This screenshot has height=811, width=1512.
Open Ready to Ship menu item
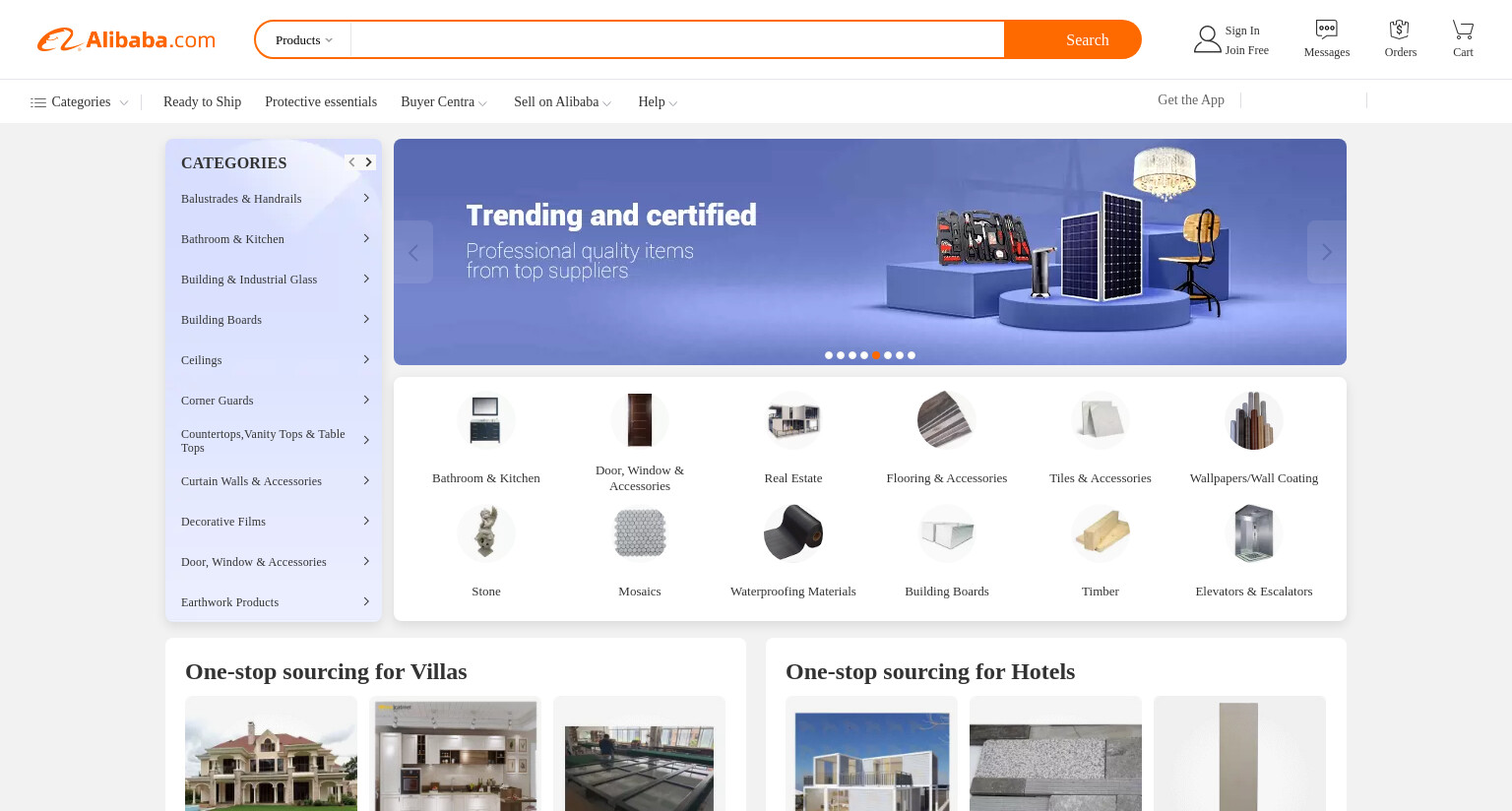tap(202, 102)
